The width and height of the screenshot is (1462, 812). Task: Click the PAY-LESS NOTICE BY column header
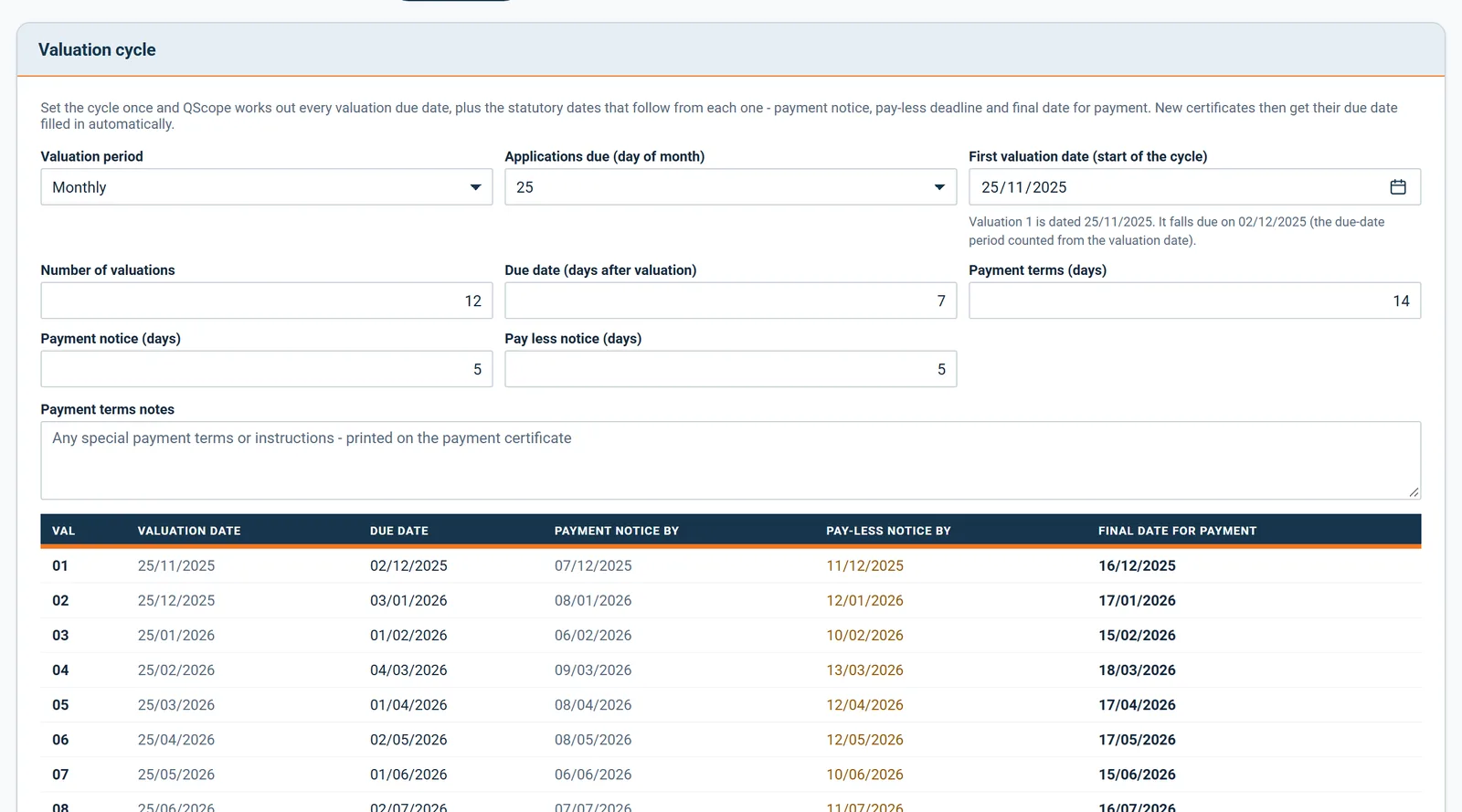pos(889,531)
